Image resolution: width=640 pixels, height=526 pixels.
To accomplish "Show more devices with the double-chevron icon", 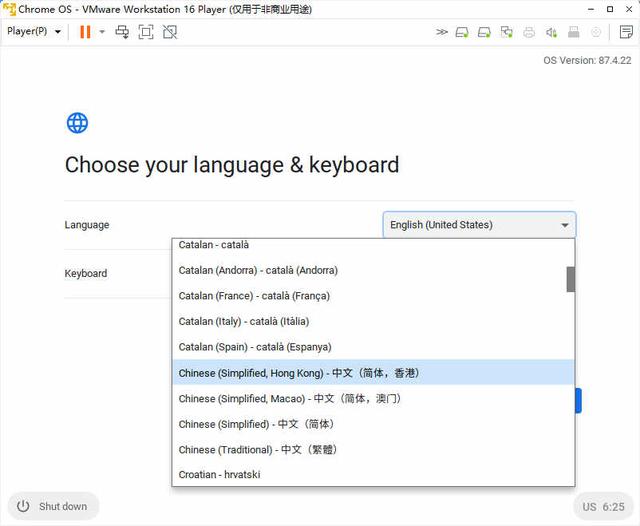I will point(442,32).
